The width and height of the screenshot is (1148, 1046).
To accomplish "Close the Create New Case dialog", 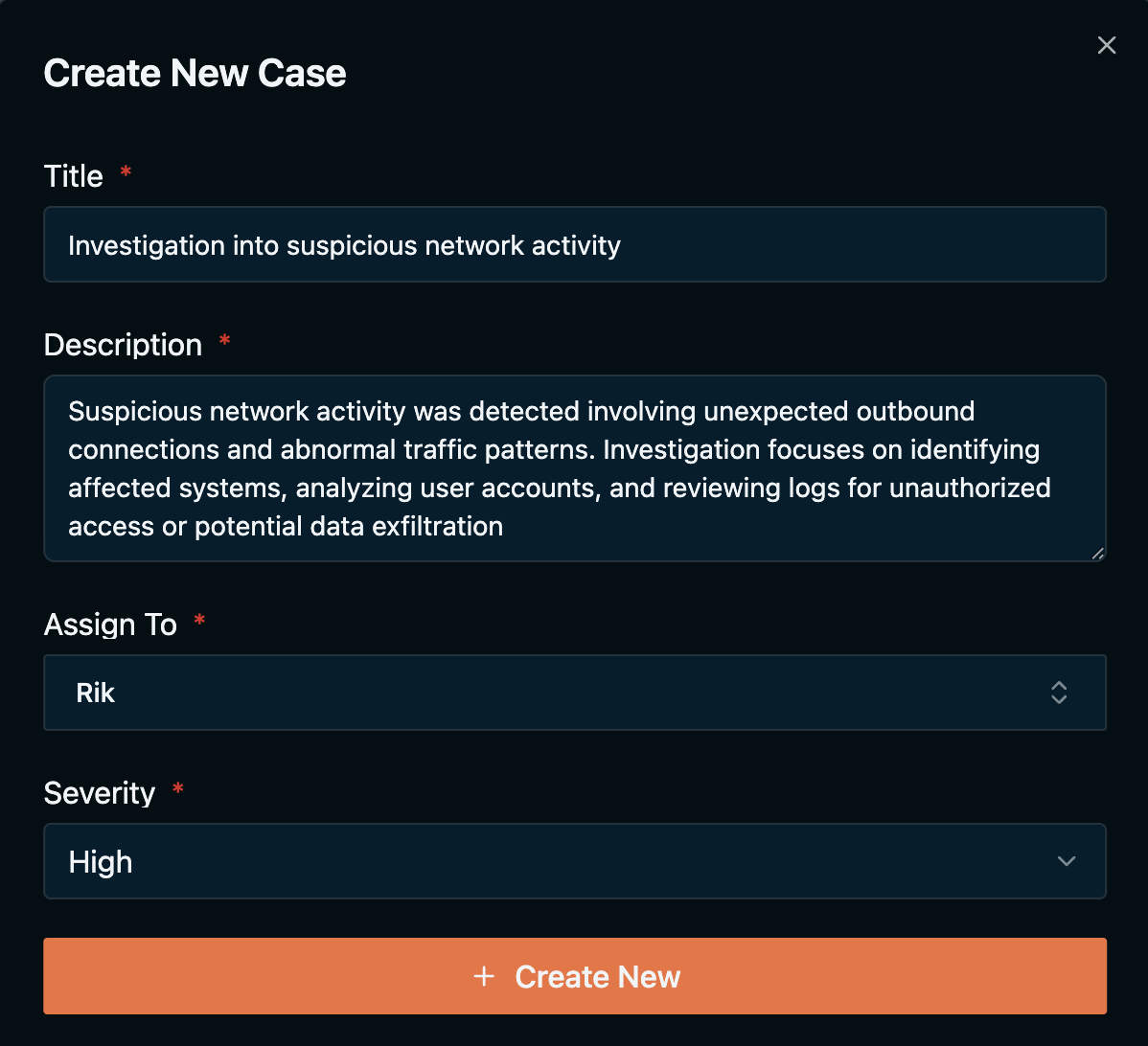I will [1107, 45].
